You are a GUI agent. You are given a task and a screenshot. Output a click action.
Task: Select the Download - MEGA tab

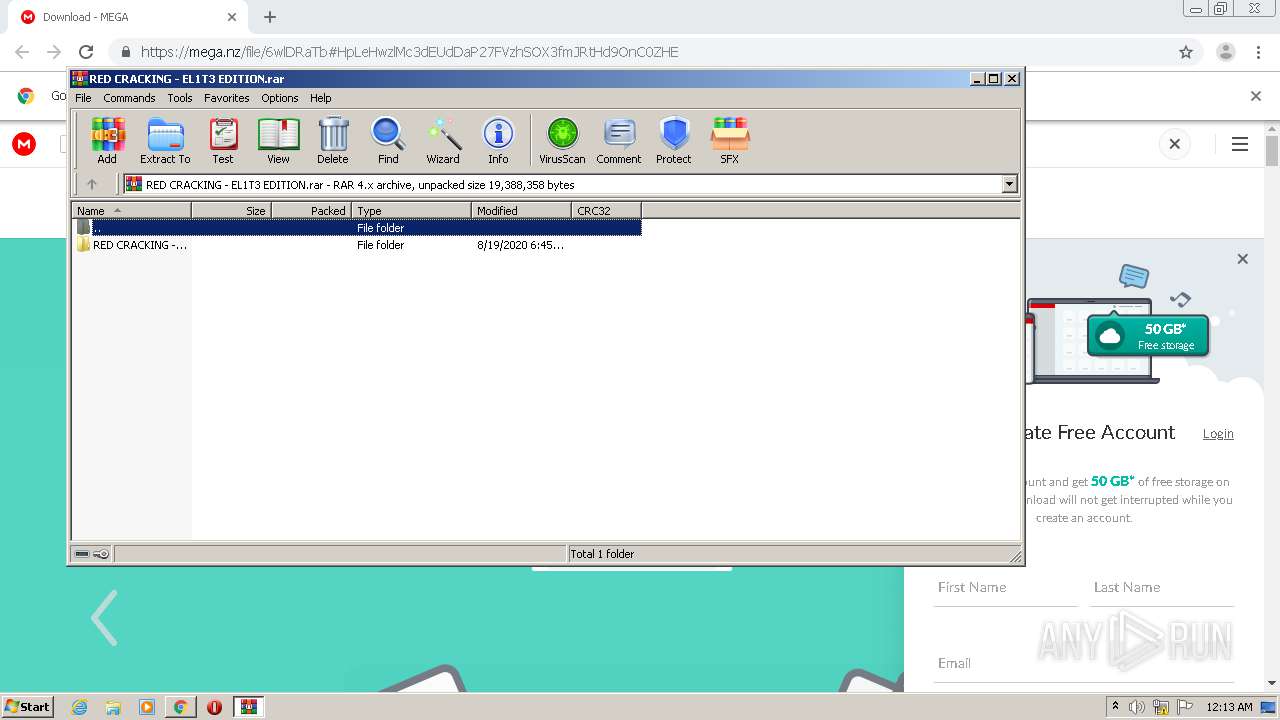point(130,17)
